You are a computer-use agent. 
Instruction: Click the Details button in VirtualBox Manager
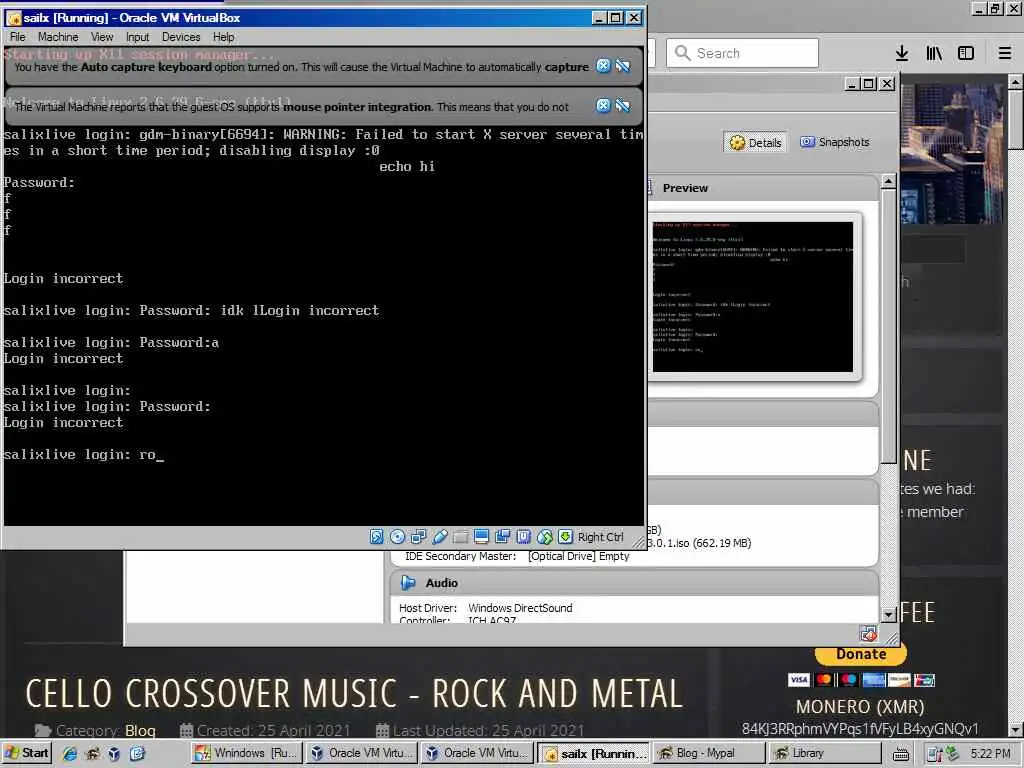[756, 142]
